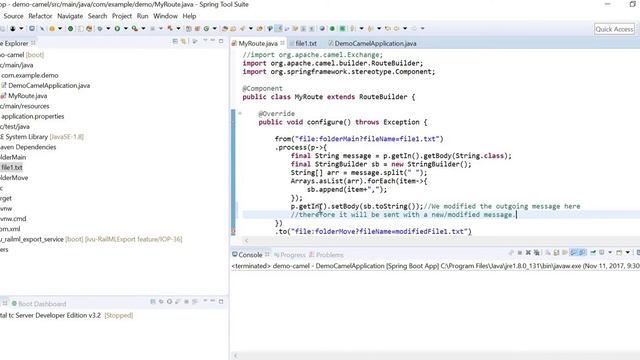This screenshot has width=640, height=360.
Task: Open the Source menu
Action: point(13,16)
